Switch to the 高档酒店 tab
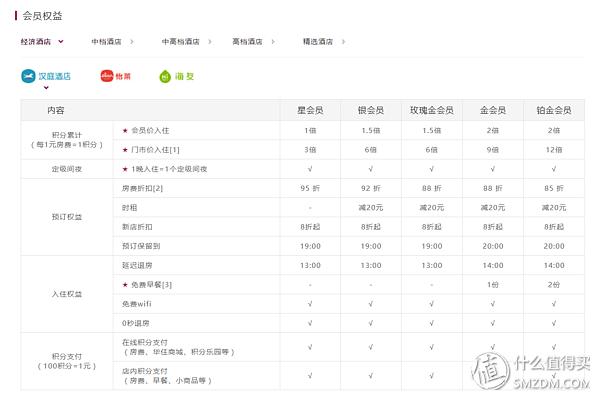600x400 pixels. [247, 41]
